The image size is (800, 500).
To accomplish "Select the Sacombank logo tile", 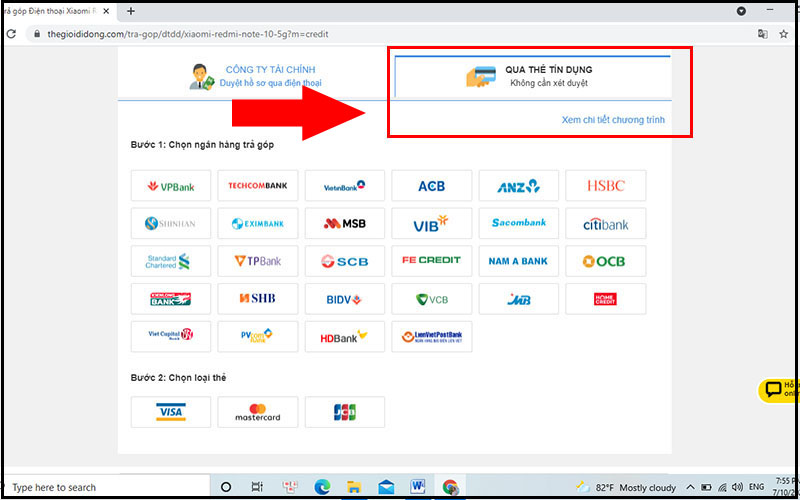I will pos(518,223).
